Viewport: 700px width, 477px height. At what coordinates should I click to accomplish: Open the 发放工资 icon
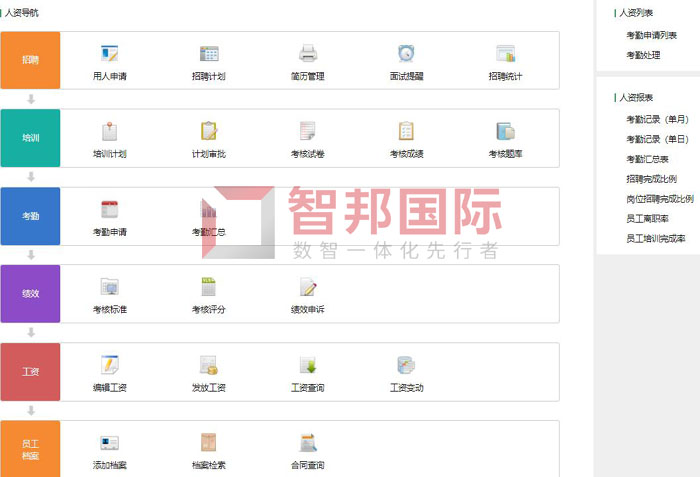pos(208,366)
